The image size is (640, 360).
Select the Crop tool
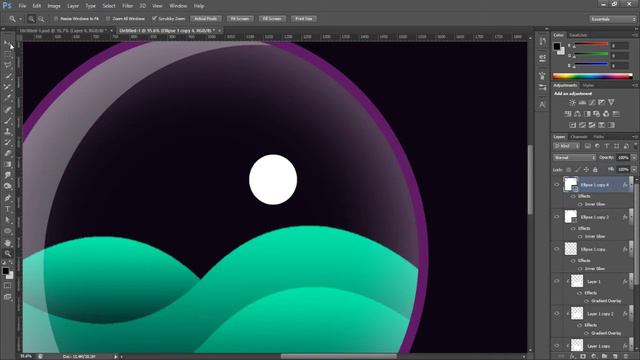point(8,87)
